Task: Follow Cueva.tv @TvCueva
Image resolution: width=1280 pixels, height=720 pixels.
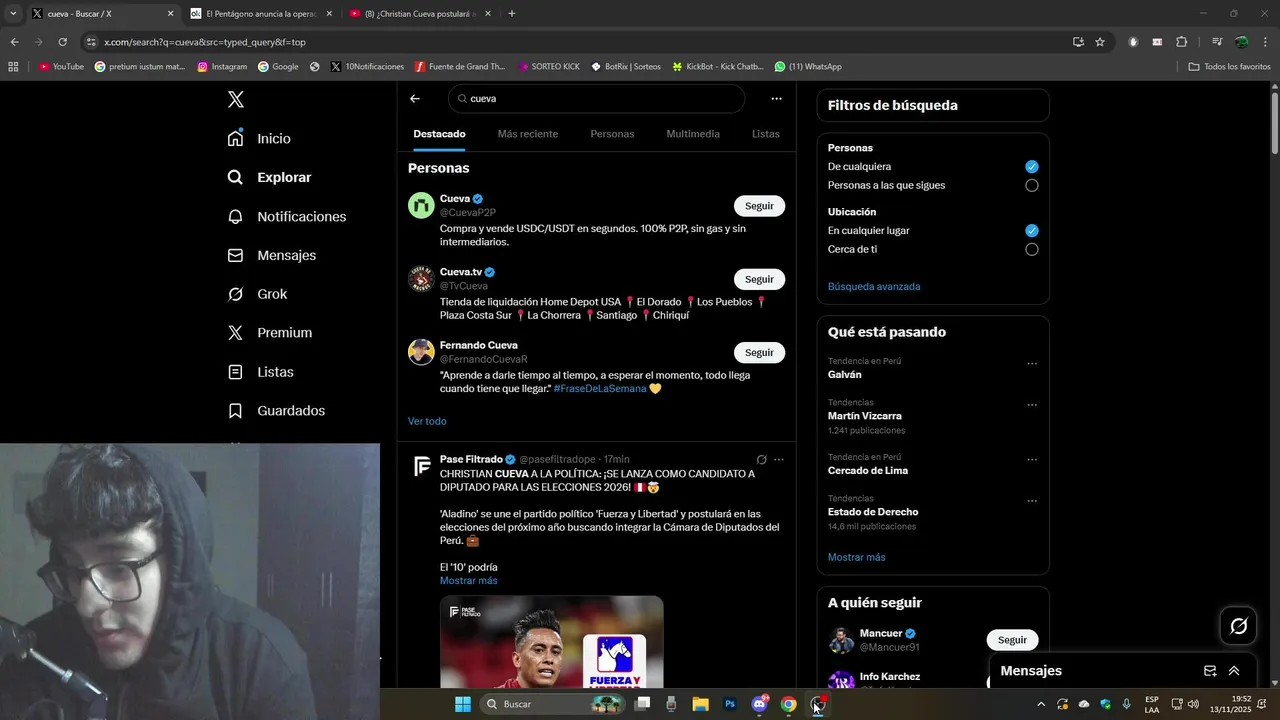Action: (x=759, y=279)
